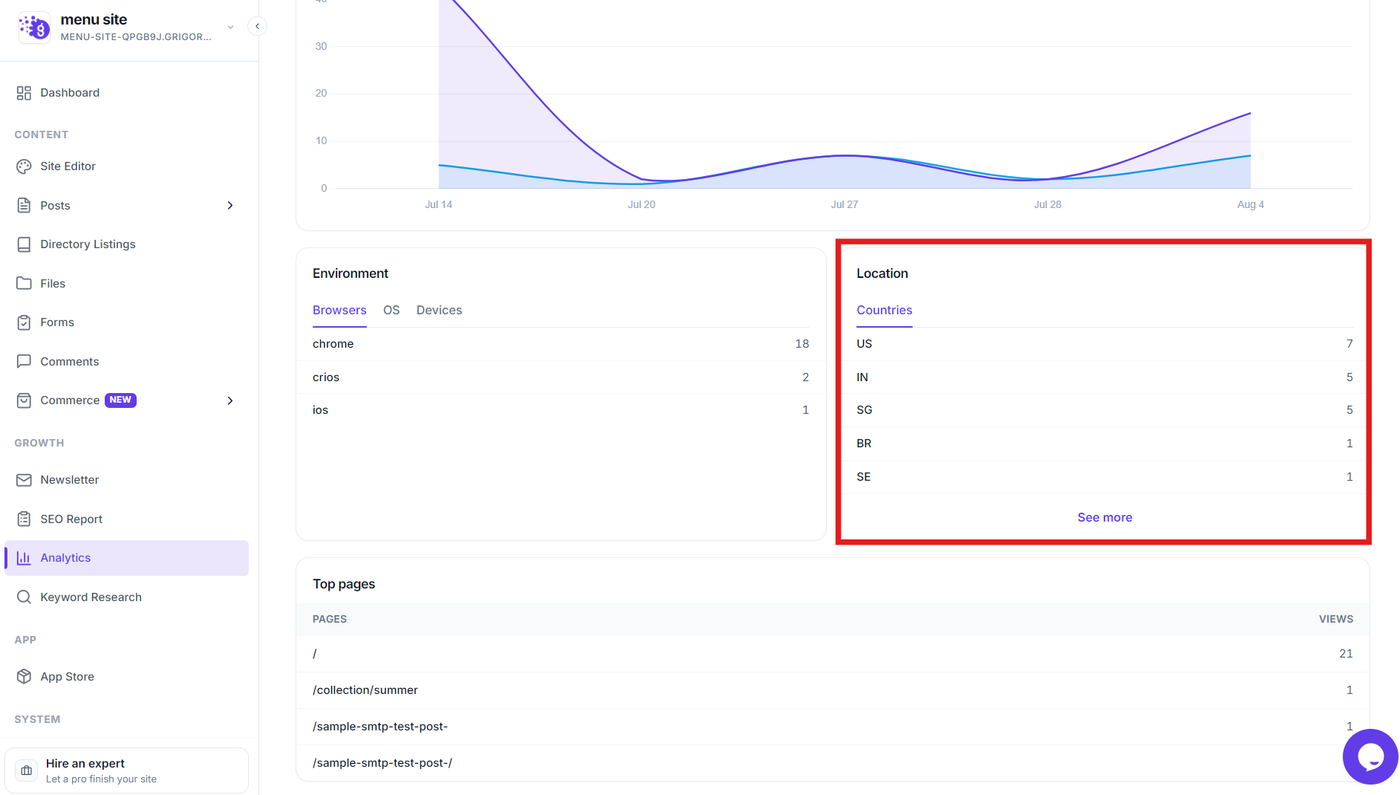This screenshot has height=795, width=1400.
Task: Switch to the OS tab
Action: click(x=391, y=310)
